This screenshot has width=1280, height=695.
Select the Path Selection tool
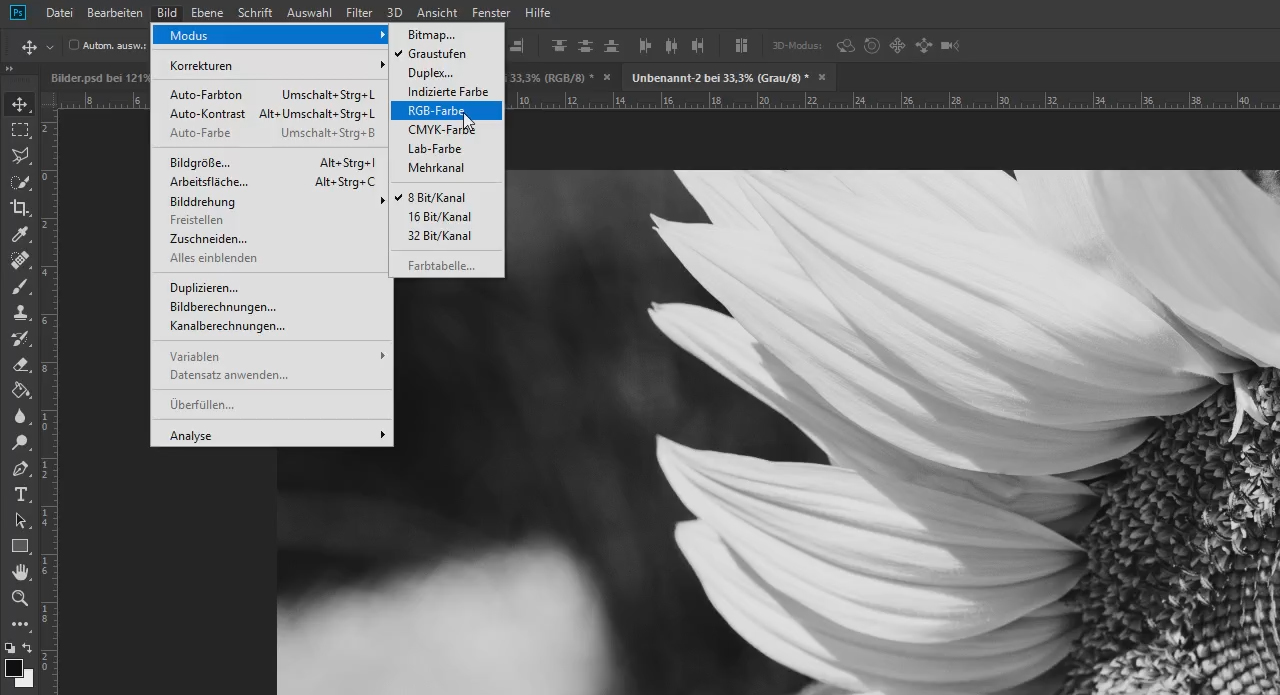(x=19, y=521)
